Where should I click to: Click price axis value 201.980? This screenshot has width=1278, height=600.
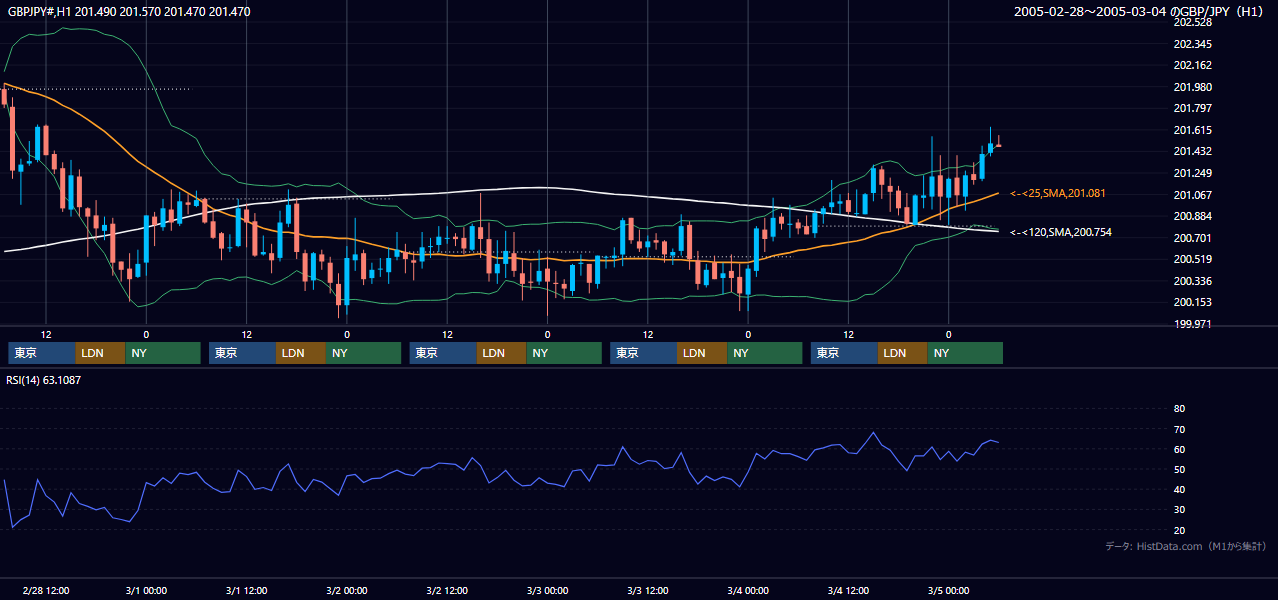1192,87
